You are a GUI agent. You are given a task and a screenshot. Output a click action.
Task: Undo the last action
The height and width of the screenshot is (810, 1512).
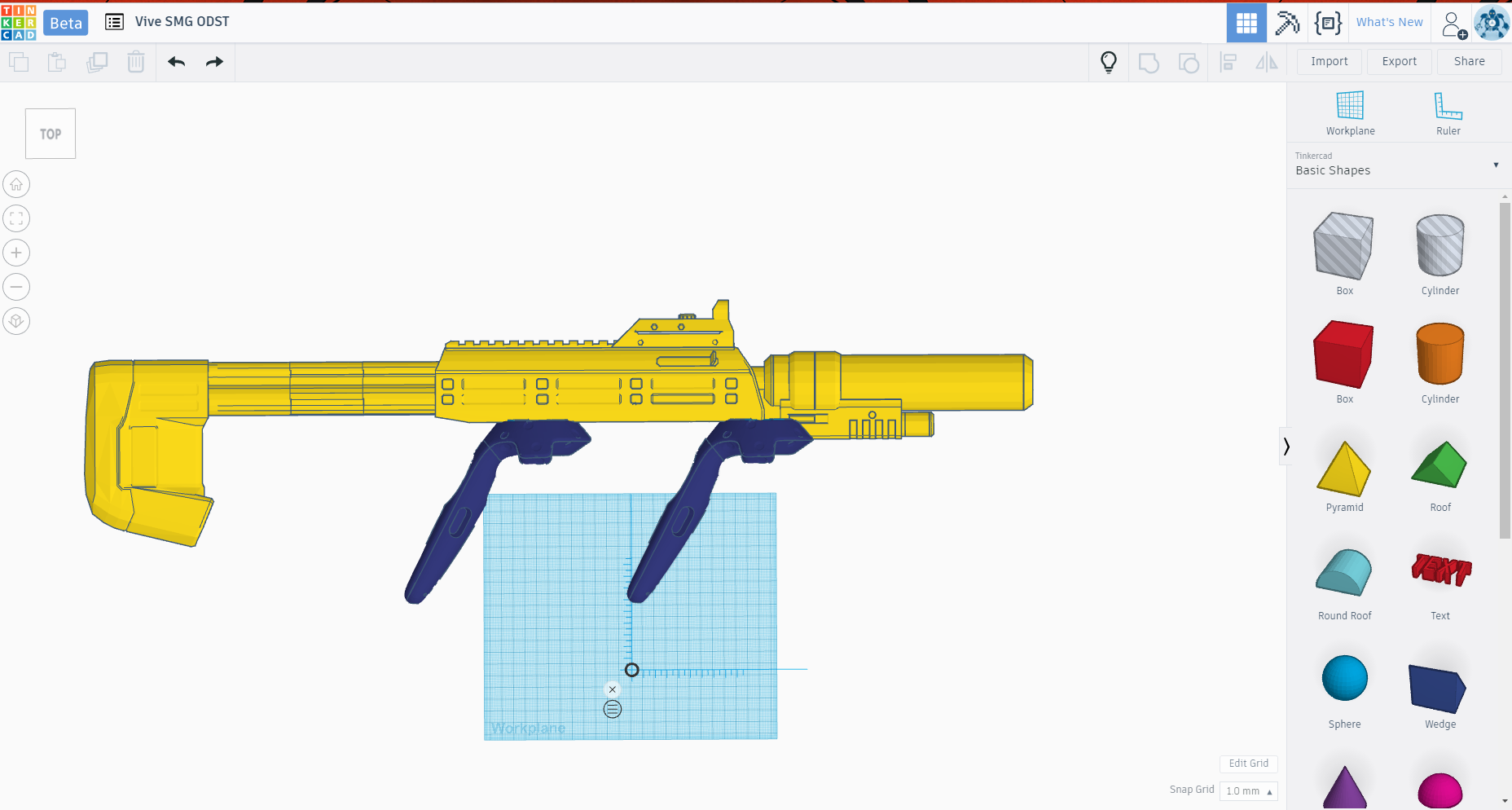click(x=177, y=62)
